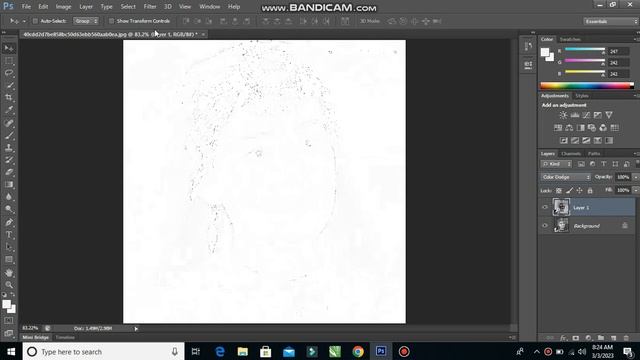Enable Show Transform Controls checkbox
Screen dimensions: 640x360
(x=111, y=21)
